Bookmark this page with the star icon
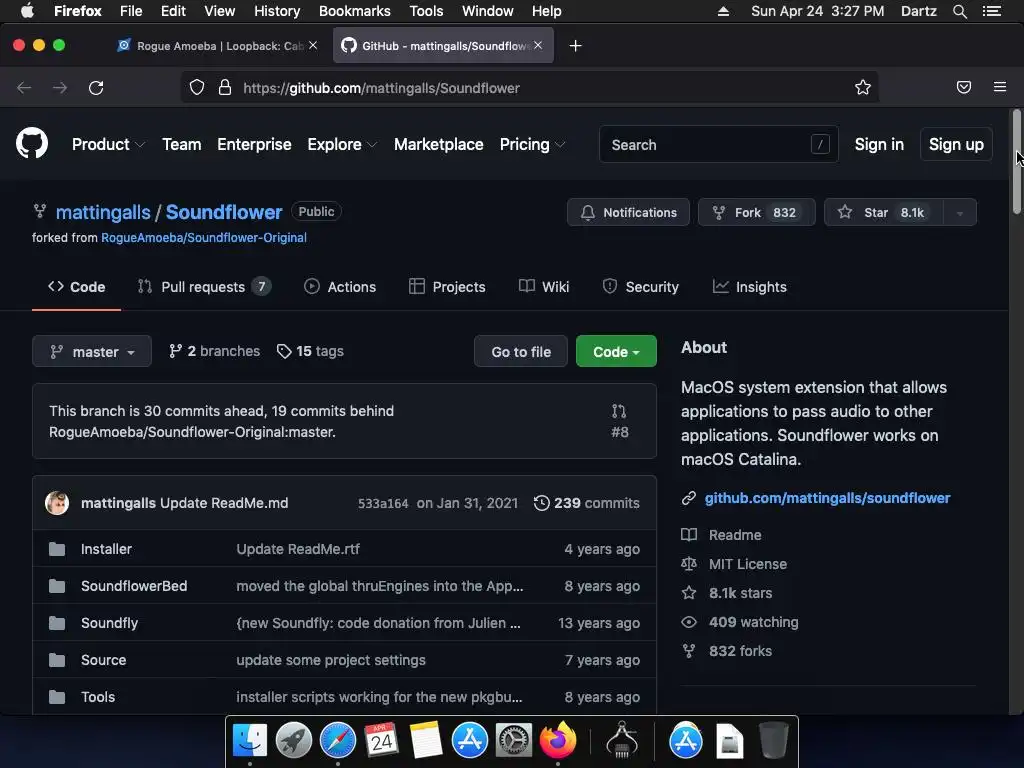The image size is (1024, 768). click(863, 88)
